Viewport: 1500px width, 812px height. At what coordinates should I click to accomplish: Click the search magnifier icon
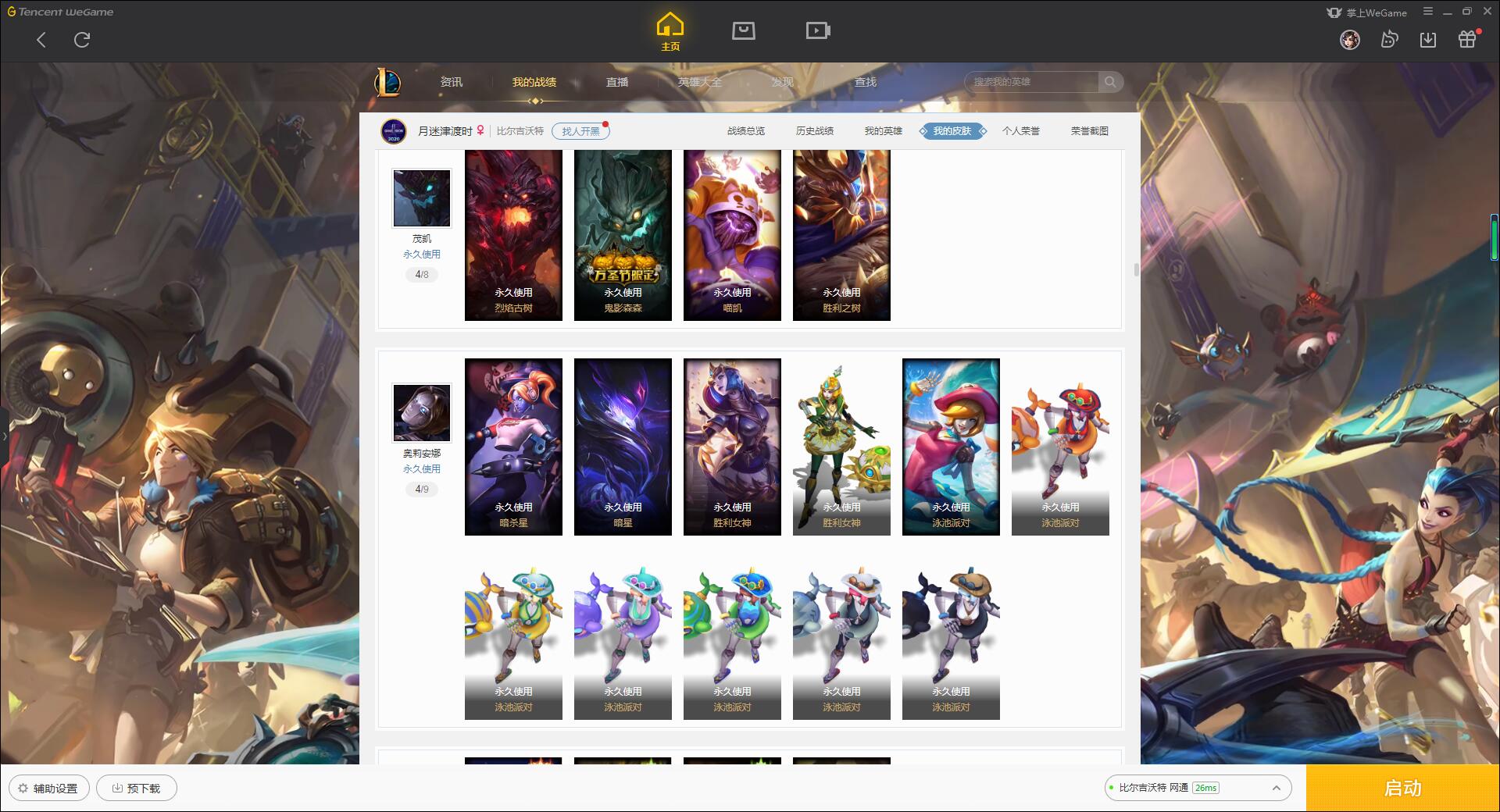[x=1110, y=82]
